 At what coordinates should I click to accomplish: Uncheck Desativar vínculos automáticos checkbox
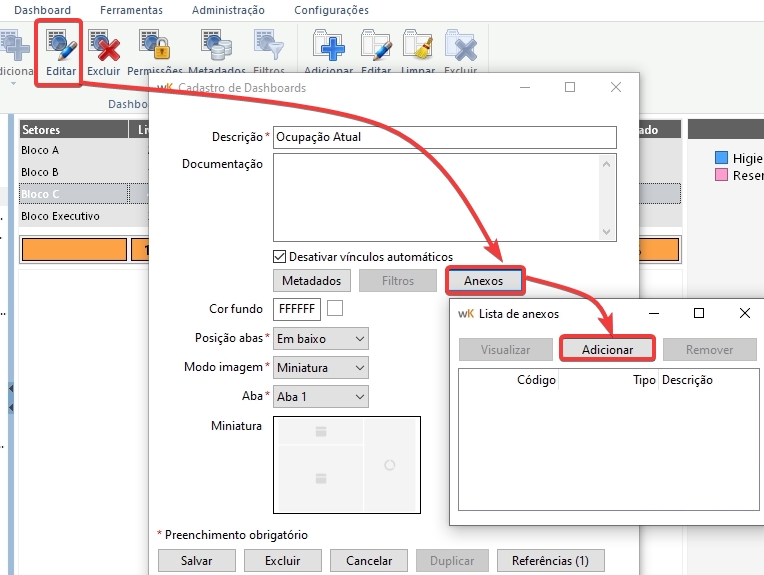click(x=280, y=257)
